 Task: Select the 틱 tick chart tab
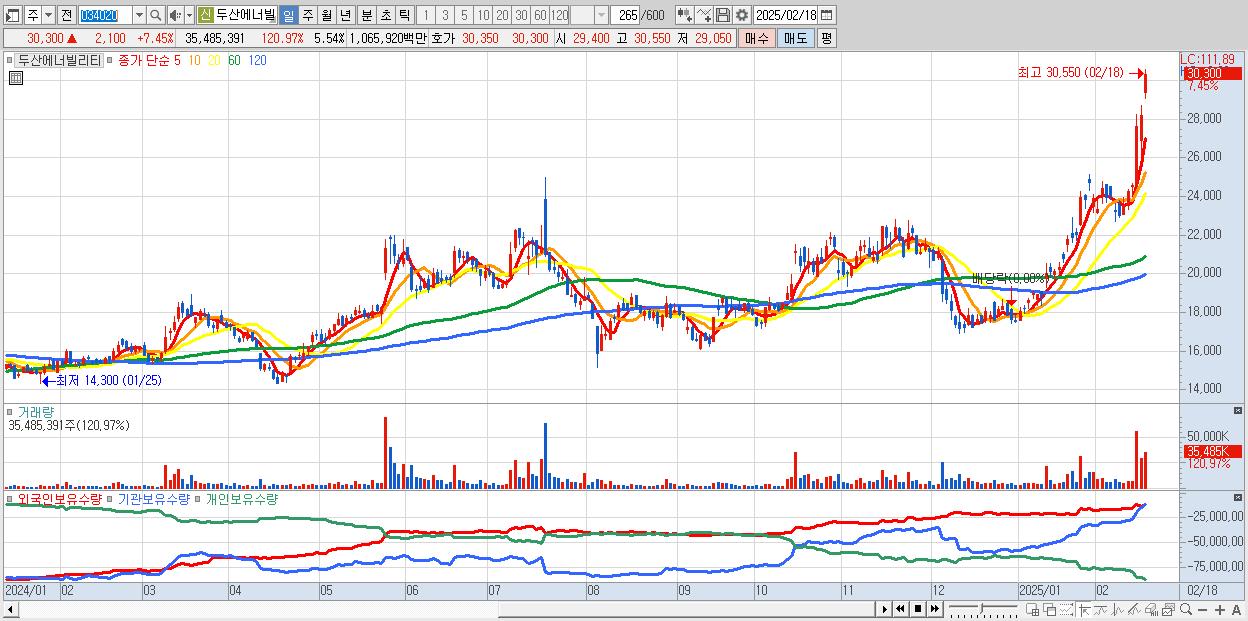tap(403, 15)
